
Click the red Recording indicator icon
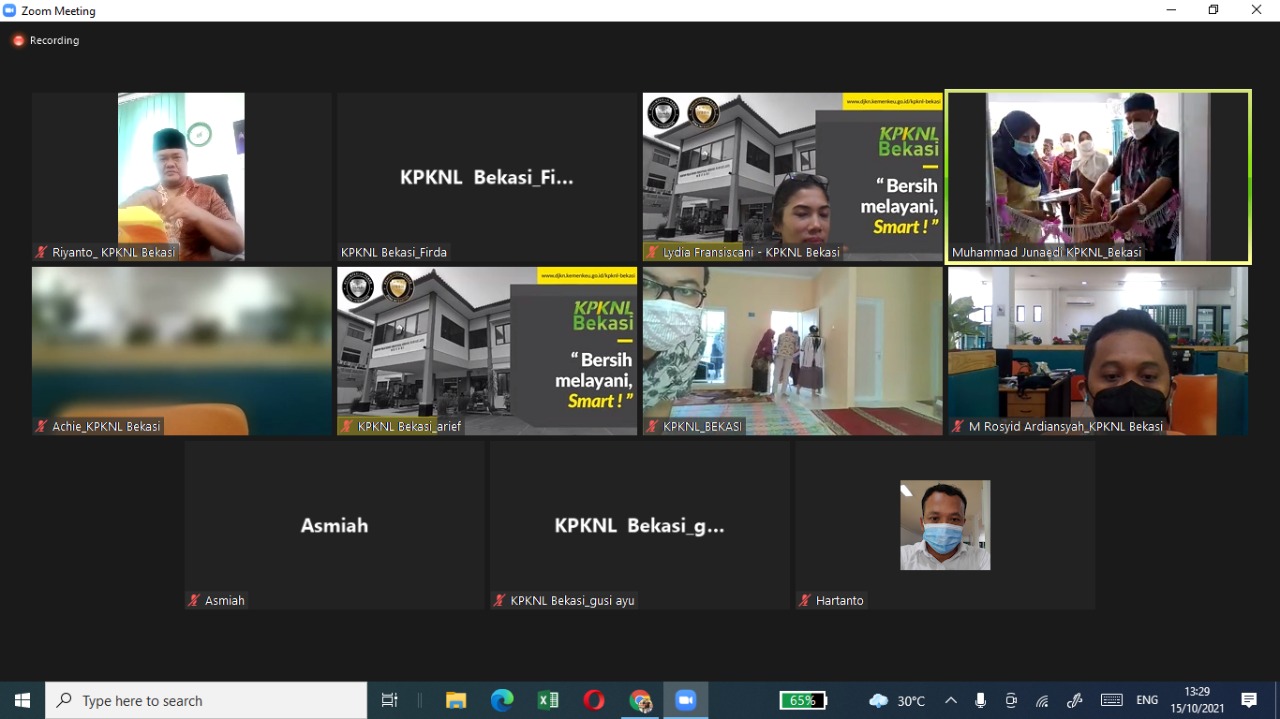coord(18,41)
